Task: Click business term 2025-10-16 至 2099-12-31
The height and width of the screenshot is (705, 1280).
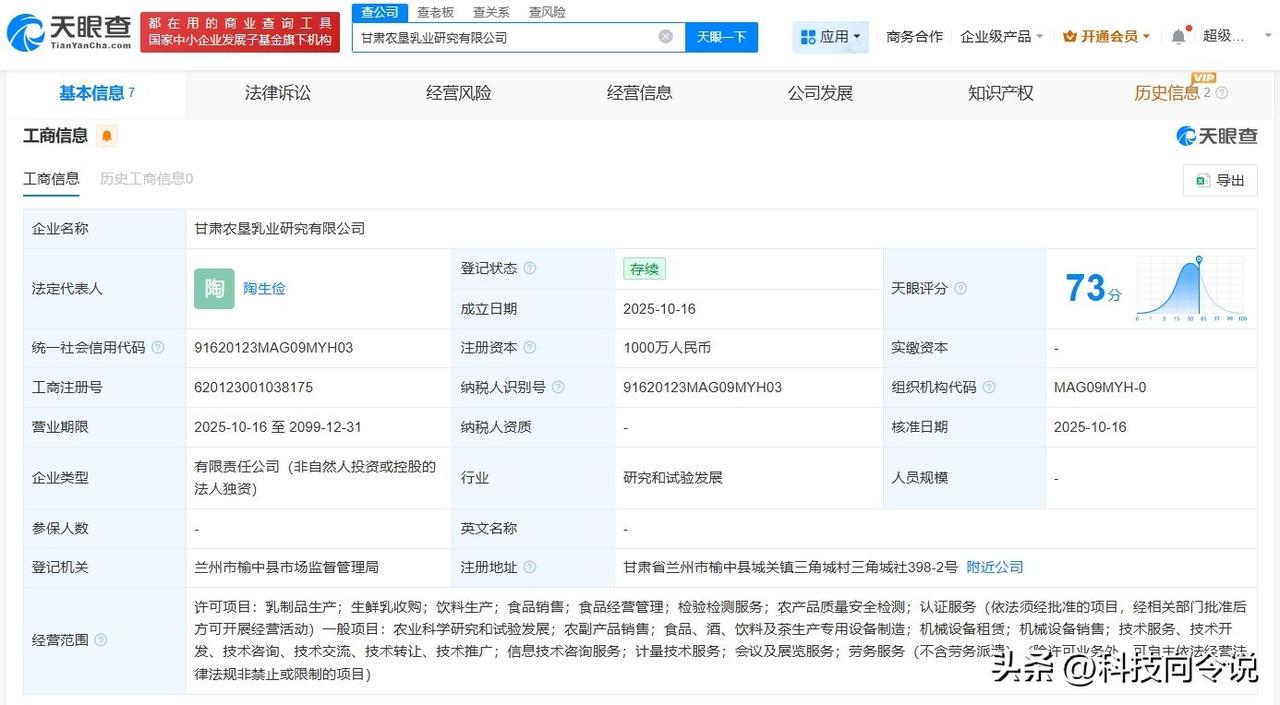Action: coord(278,427)
